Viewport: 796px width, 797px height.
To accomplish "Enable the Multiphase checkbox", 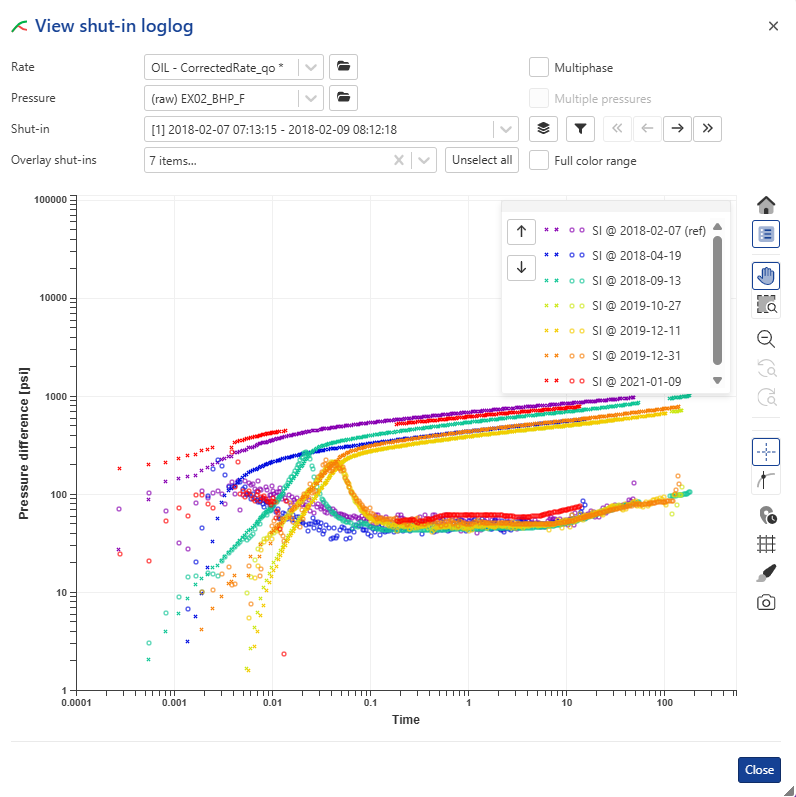I will (x=539, y=67).
